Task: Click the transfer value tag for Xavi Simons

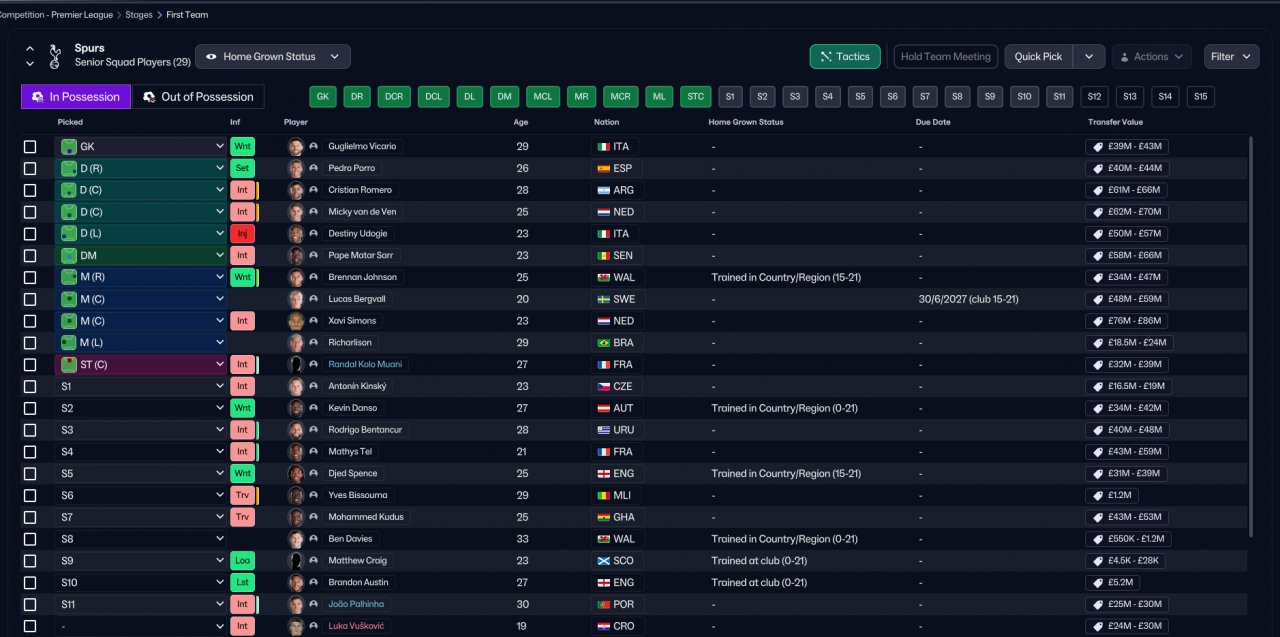Action: (x=1127, y=321)
